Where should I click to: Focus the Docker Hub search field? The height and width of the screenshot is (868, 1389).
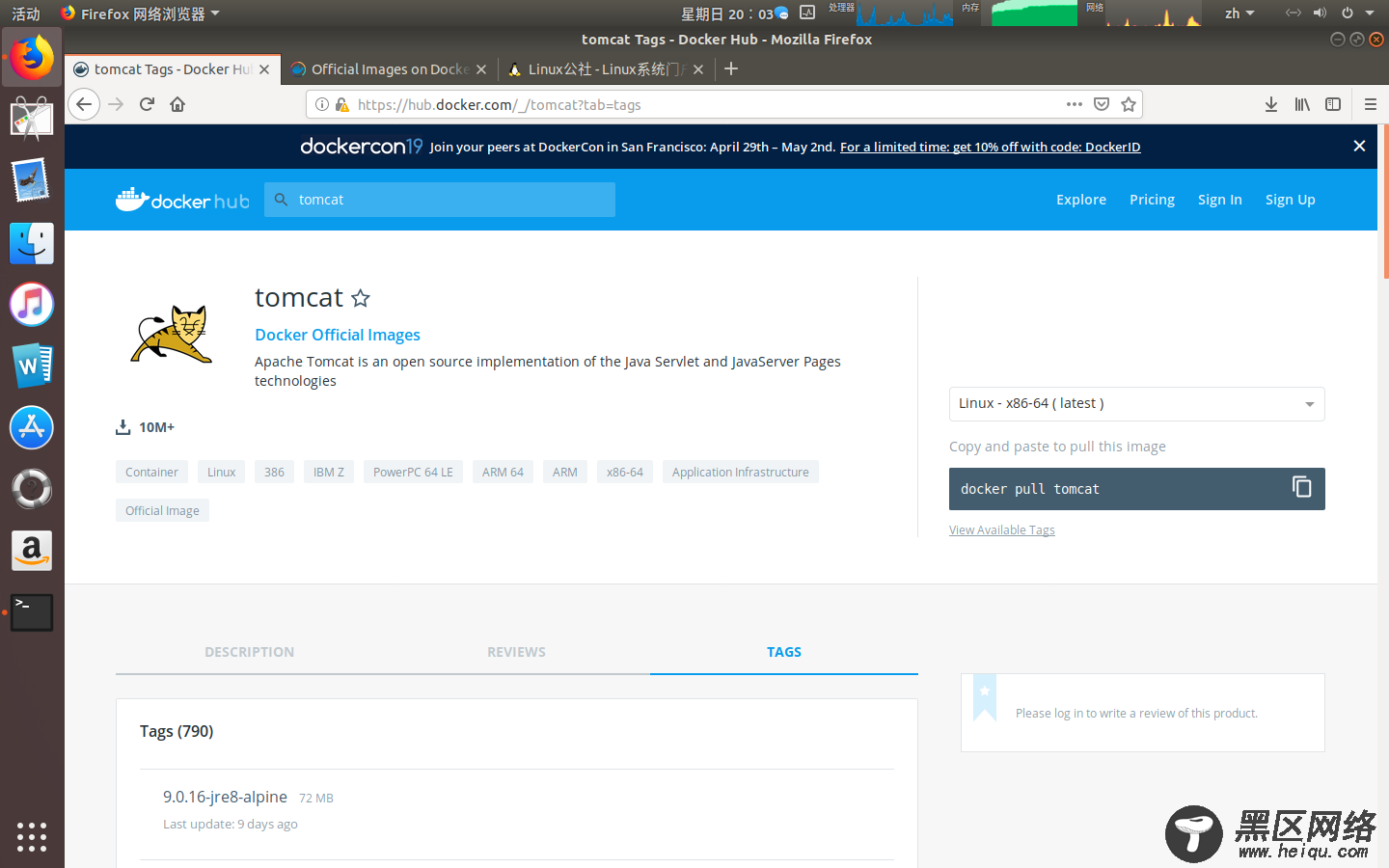pos(440,200)
